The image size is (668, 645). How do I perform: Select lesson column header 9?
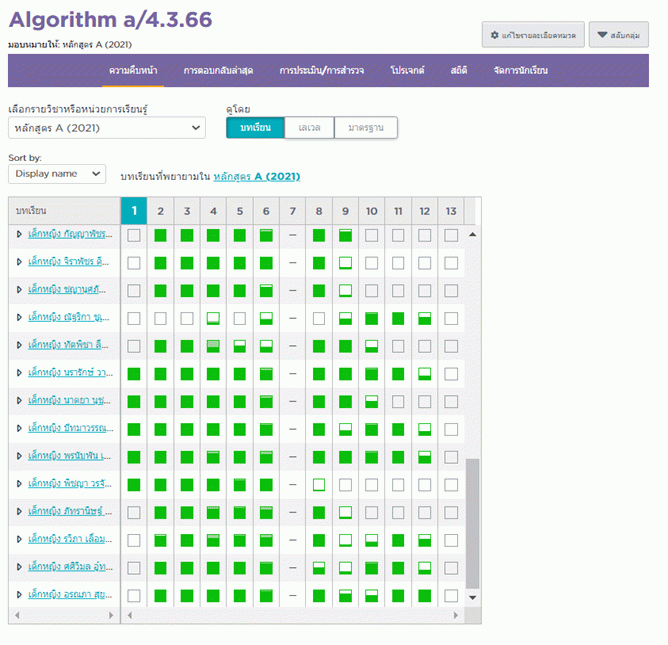345,211
